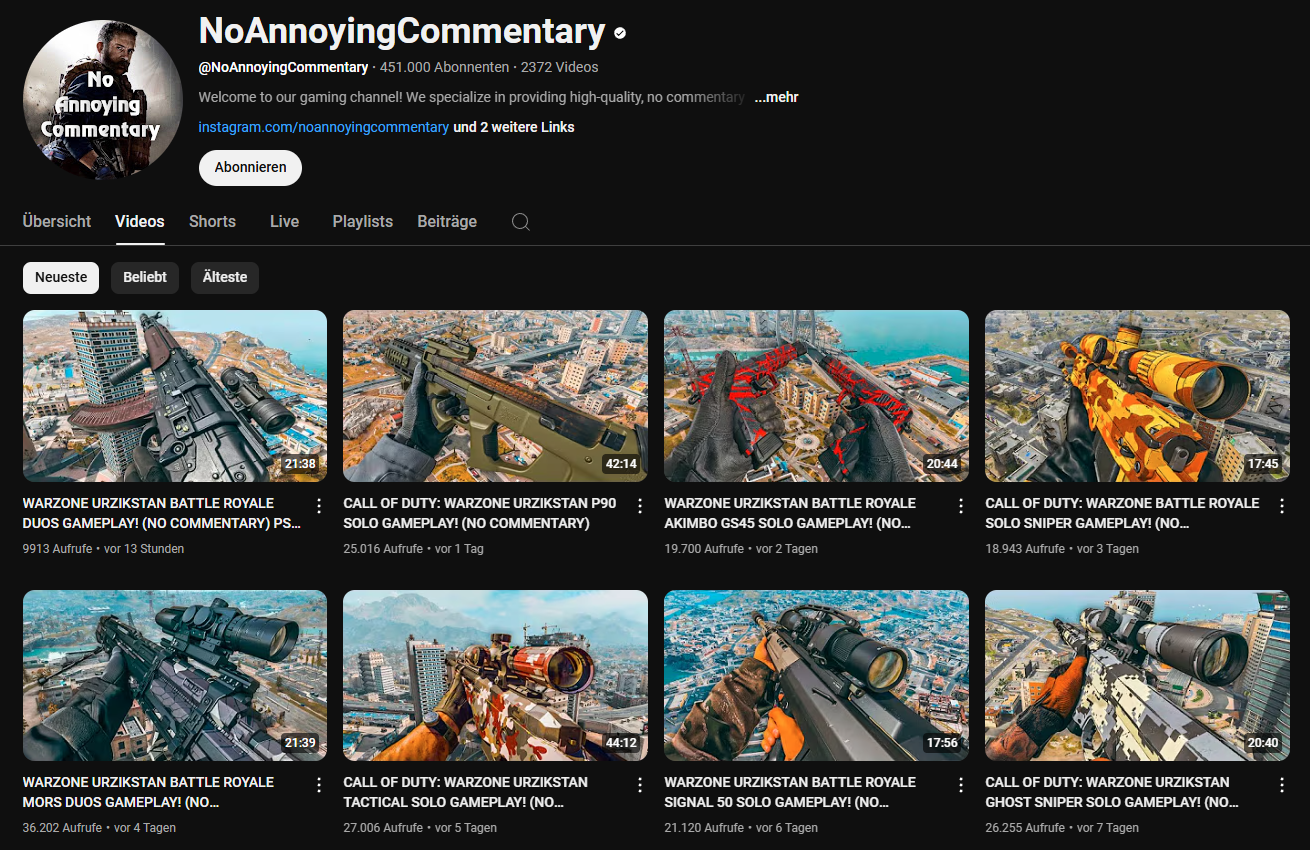Open three-dot menu for Ghost Sniper video
The height and width of the screenshot is (850, 1310).
[1282, 785]
